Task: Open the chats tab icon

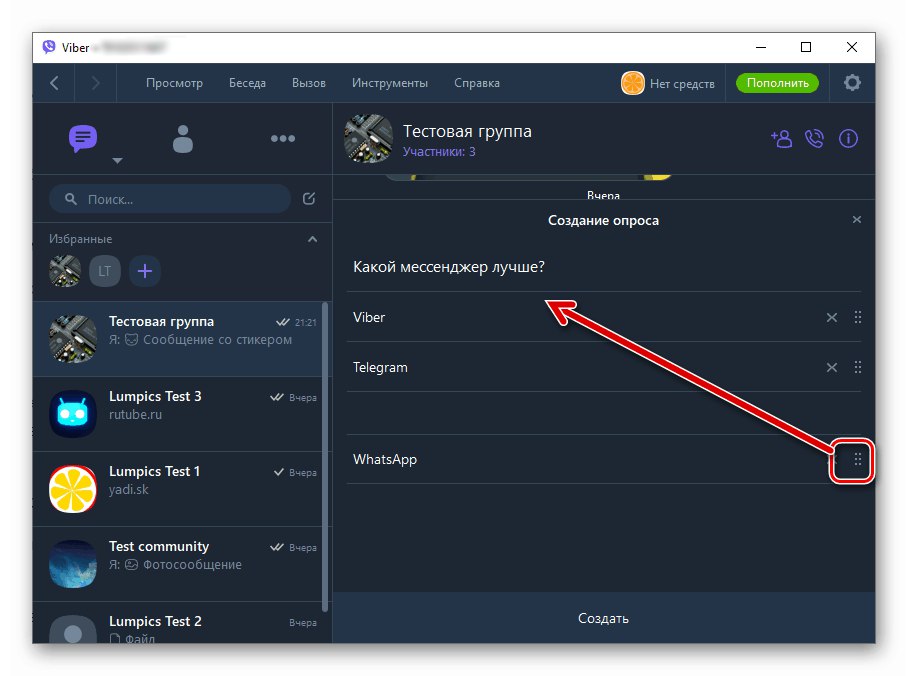Action: tap(83, 138)
